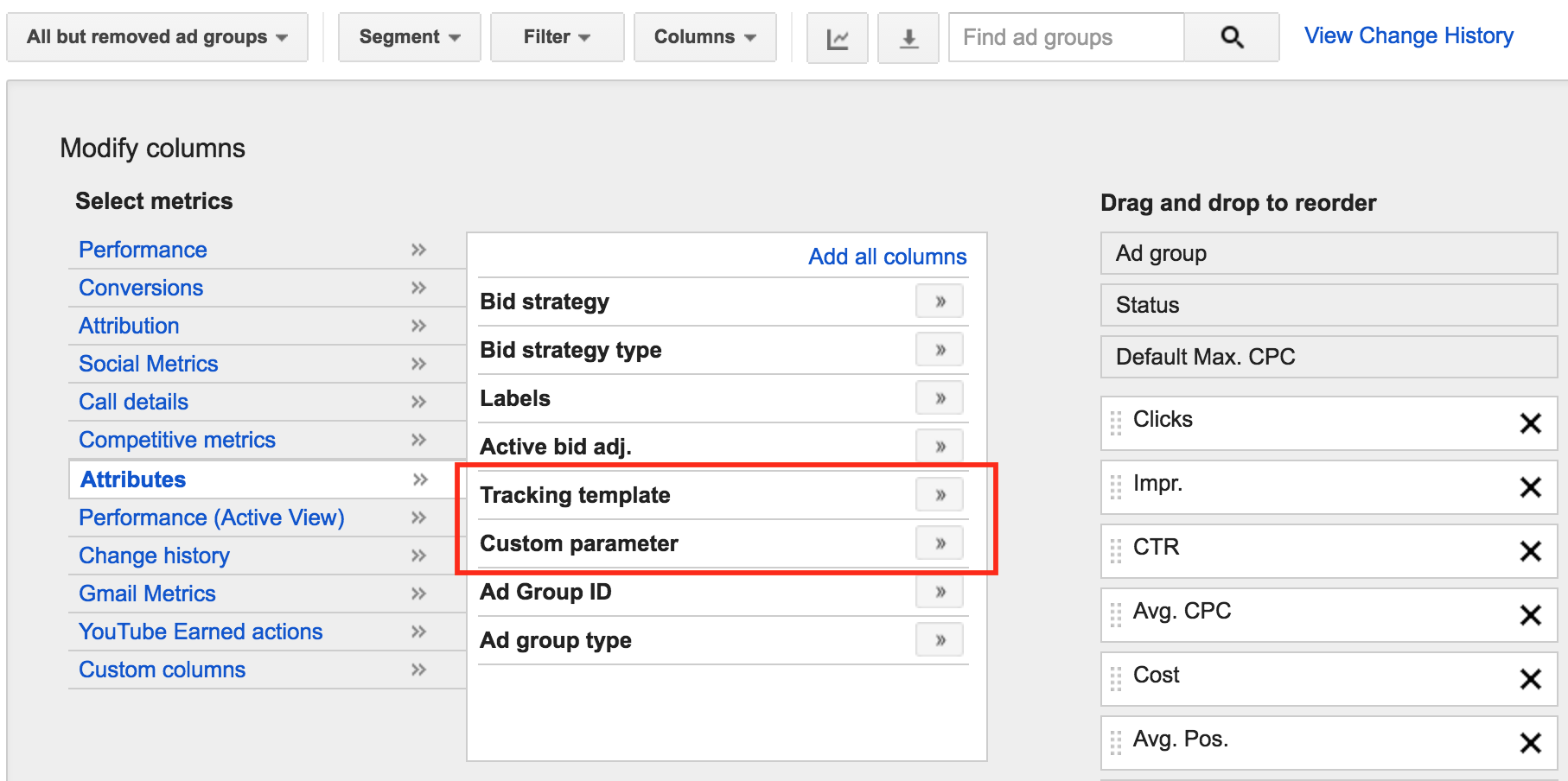The height and width of the screenshot is (781, 1568).
Task: Add the Active bid adj. column
Action: (x=940, y=447)
